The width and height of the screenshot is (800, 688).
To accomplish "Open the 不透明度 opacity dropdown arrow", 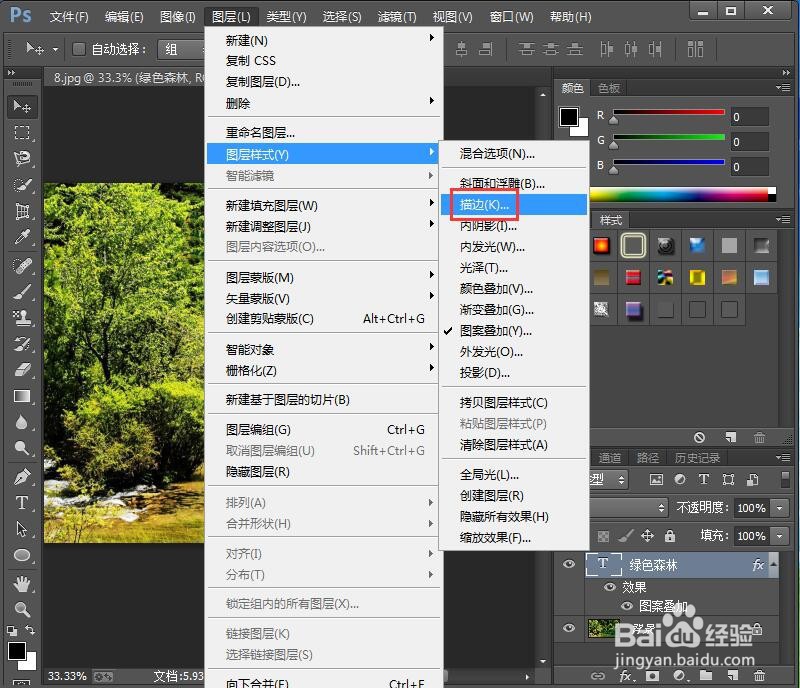I will [x=778, y=508].
